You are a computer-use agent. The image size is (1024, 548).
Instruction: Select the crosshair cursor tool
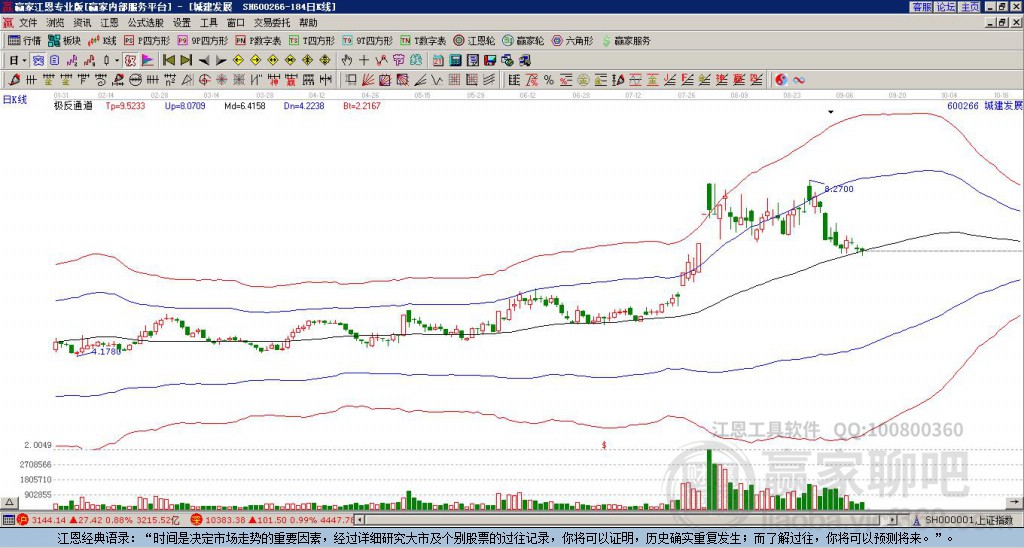[364, 61]
